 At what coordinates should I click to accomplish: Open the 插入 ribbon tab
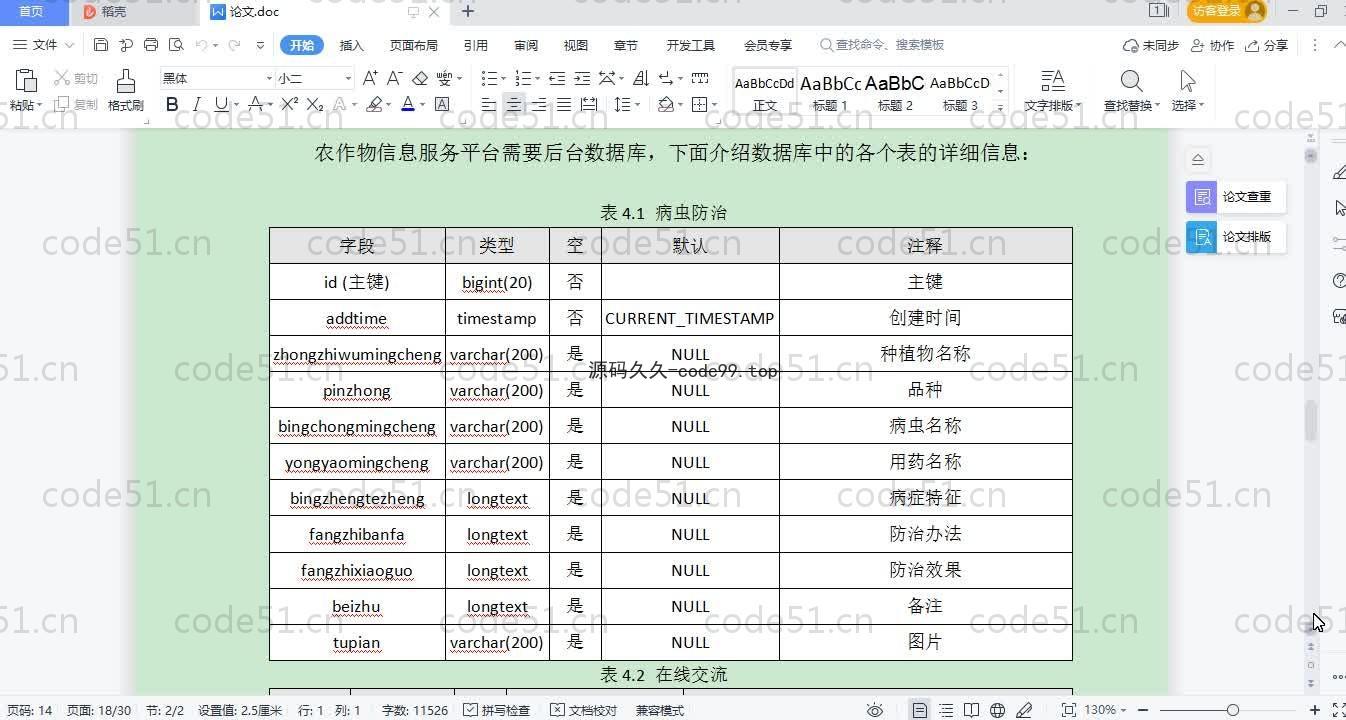352,45
